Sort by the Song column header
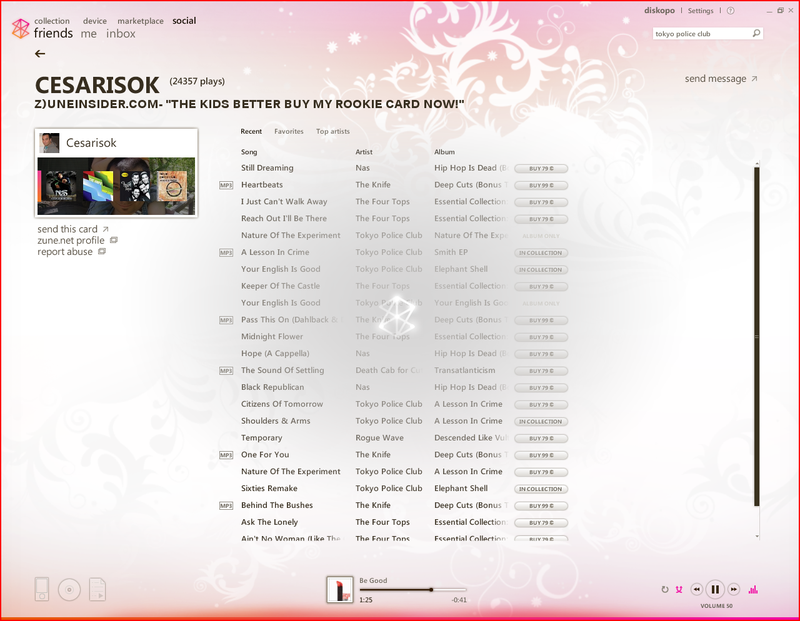800x621 pixels. (x=249, y=152)
